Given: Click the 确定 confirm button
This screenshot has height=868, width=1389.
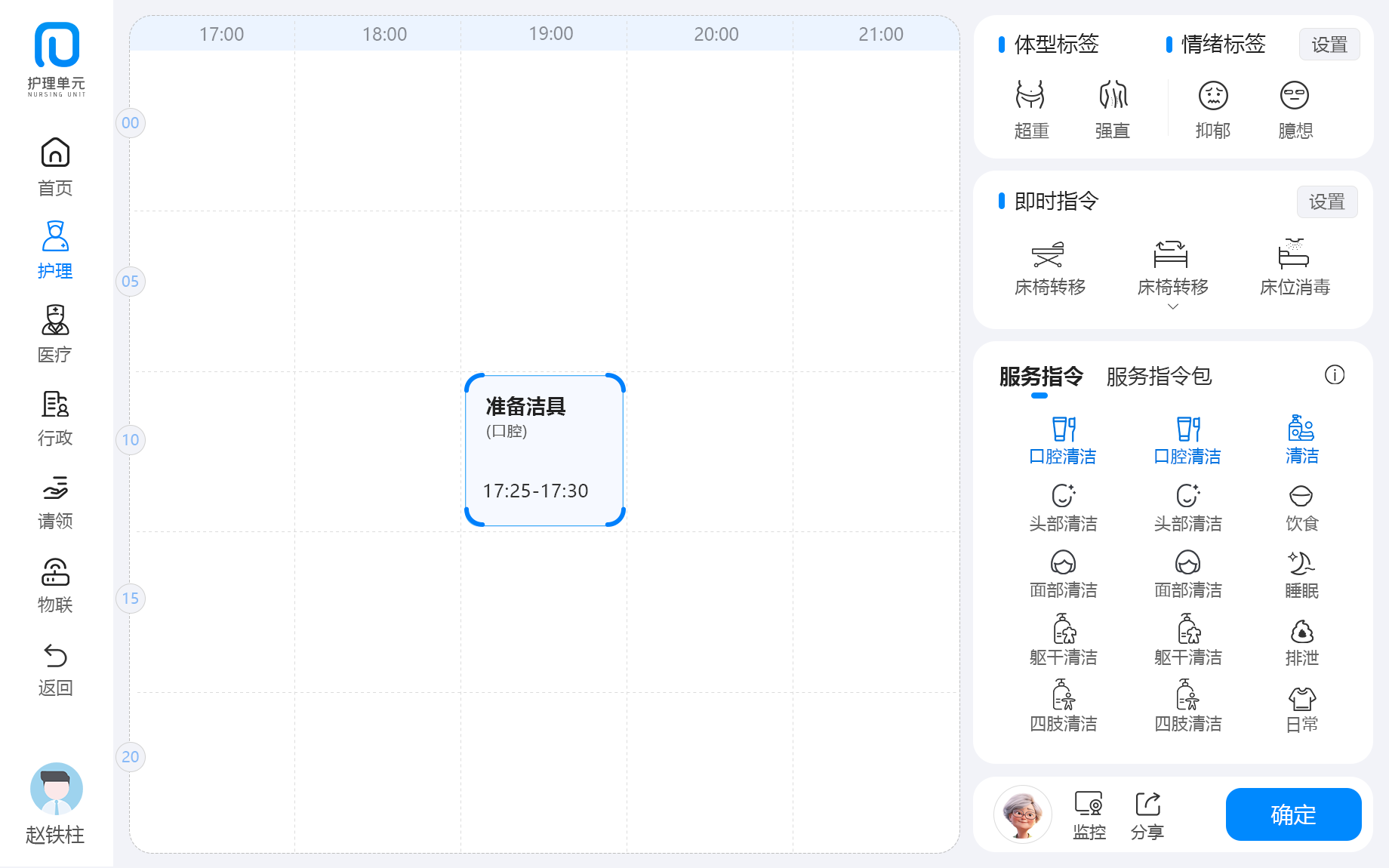Looking at the screenshot, I should tap(1292, 814).
